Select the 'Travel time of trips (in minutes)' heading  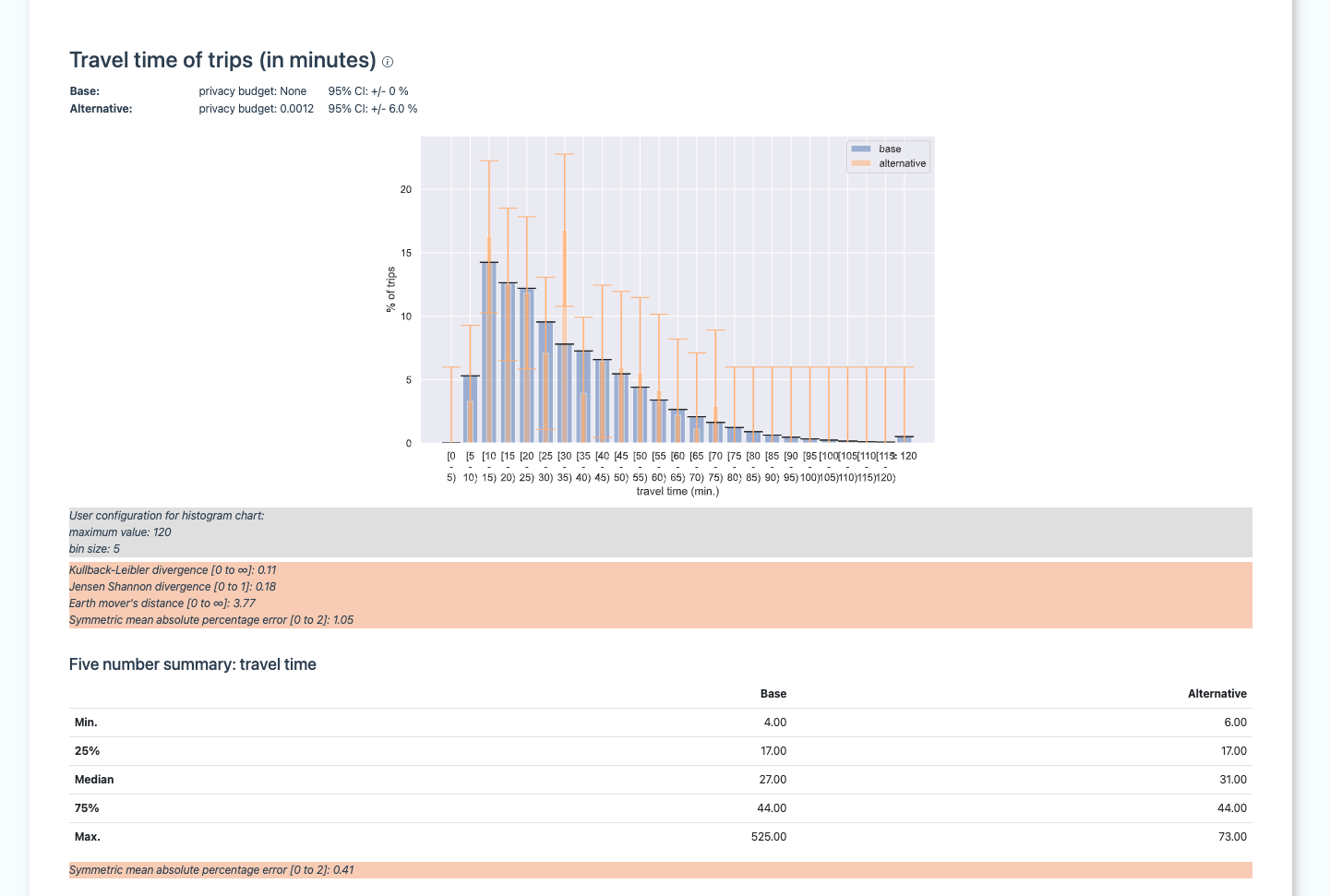222,60
